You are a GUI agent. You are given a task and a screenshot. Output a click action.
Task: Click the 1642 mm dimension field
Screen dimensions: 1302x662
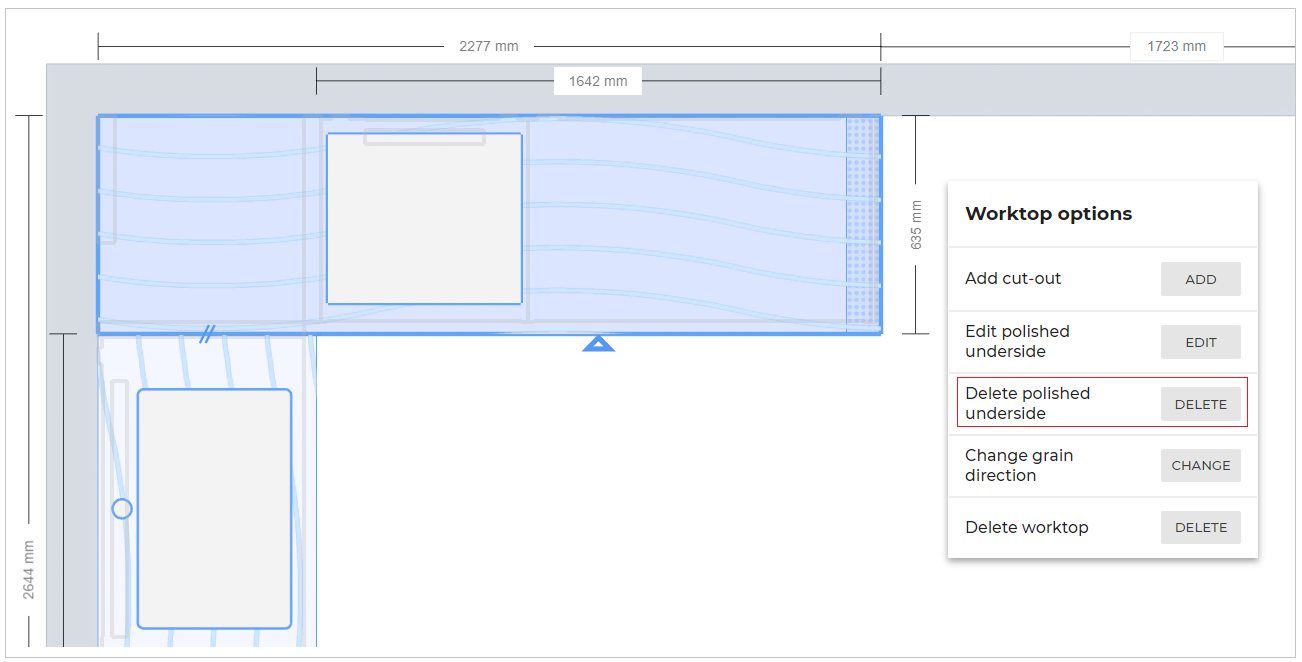coord(598,81)
